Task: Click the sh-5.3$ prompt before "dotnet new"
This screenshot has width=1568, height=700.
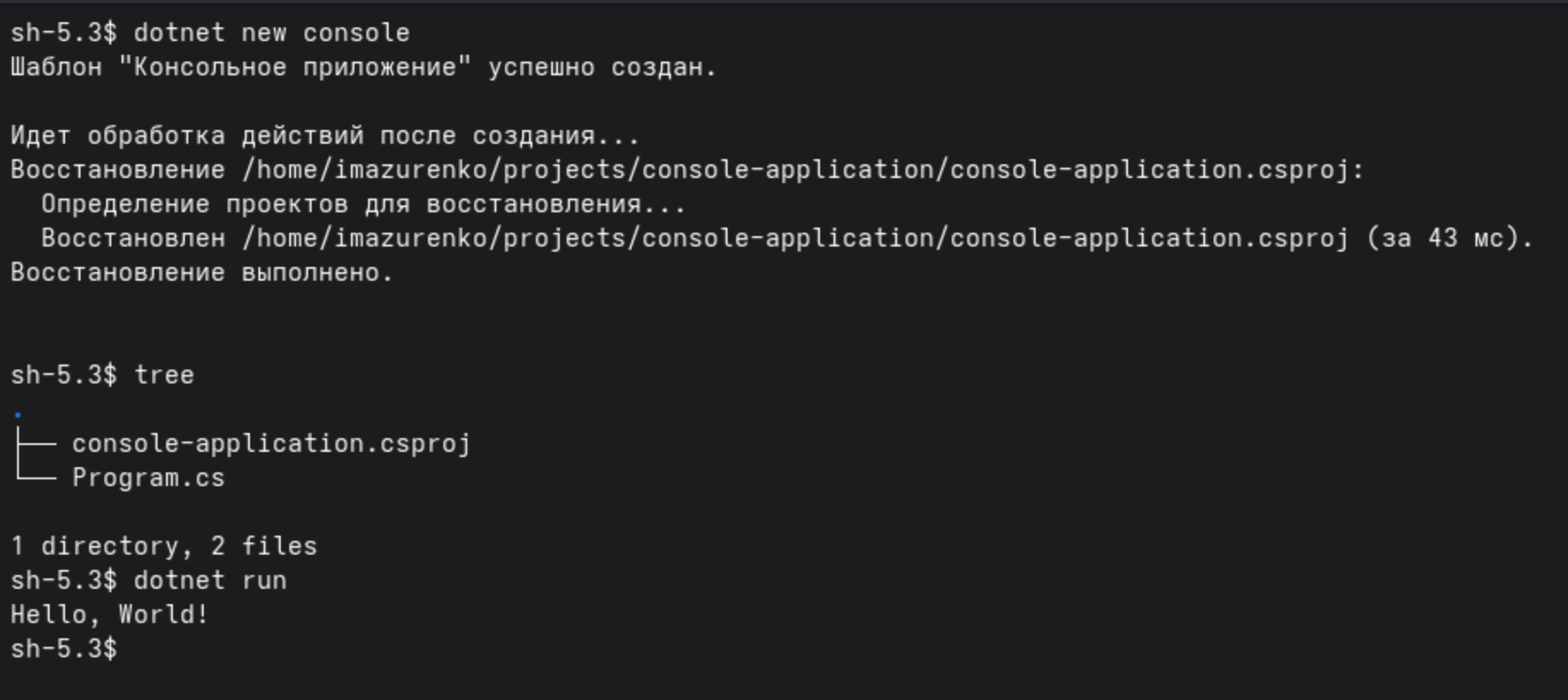Action: tap(63, 33)
